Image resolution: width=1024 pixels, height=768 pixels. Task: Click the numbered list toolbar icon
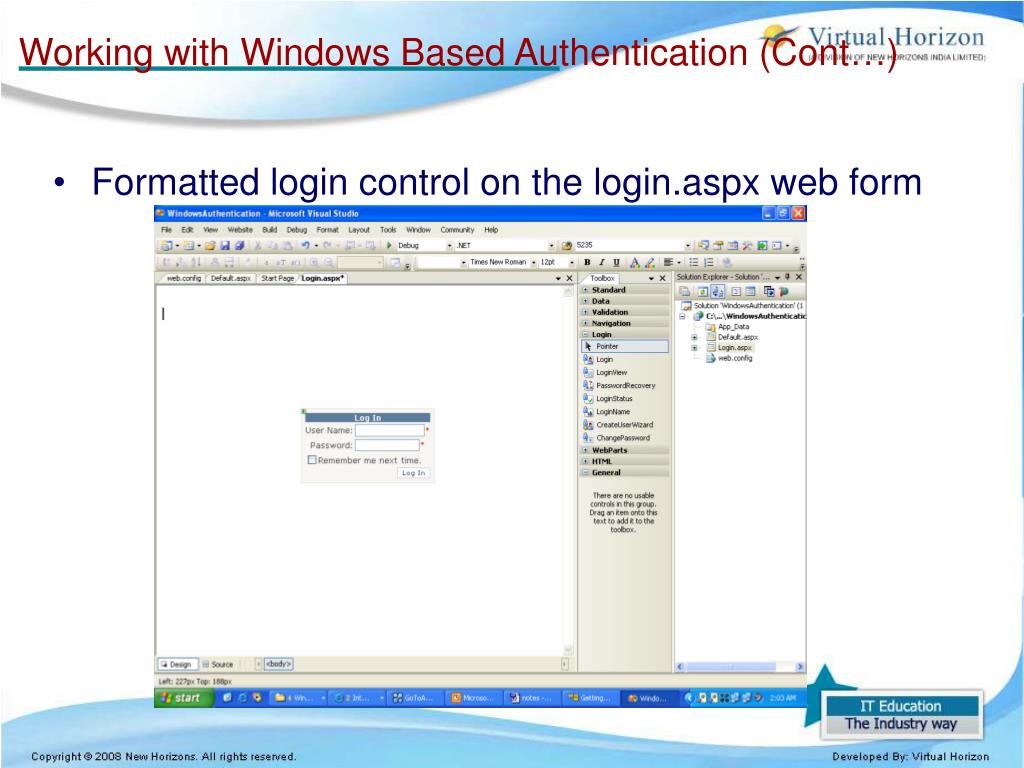tap(709, 263)
